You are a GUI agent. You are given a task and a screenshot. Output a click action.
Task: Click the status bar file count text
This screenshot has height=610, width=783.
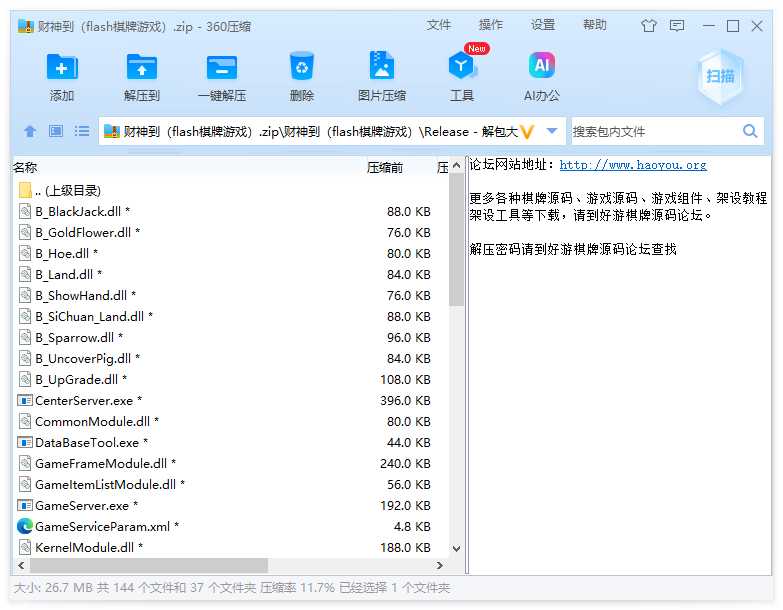pyautogui.click(x=232, y=588)
